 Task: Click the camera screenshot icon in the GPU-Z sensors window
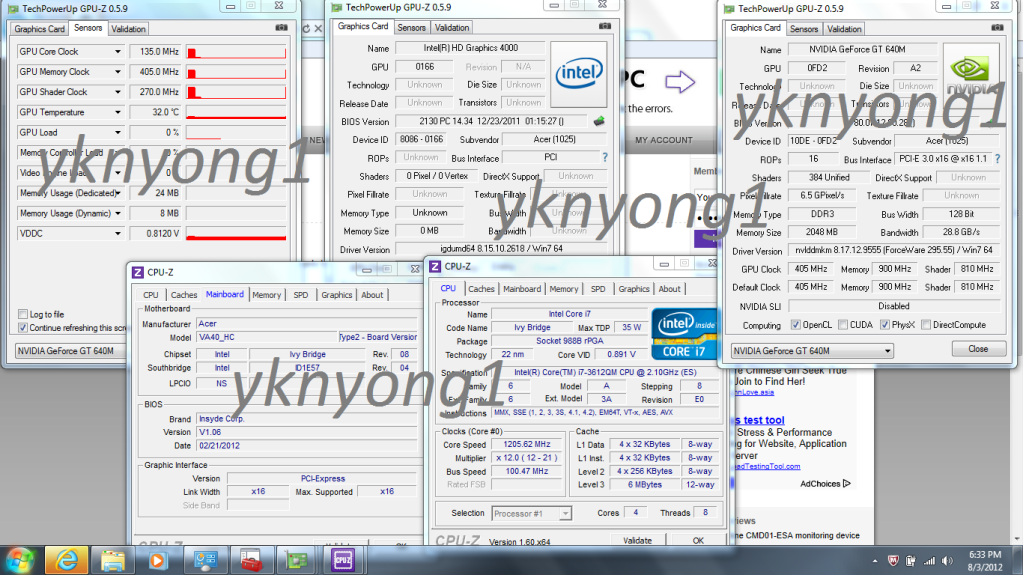point(281,28)
